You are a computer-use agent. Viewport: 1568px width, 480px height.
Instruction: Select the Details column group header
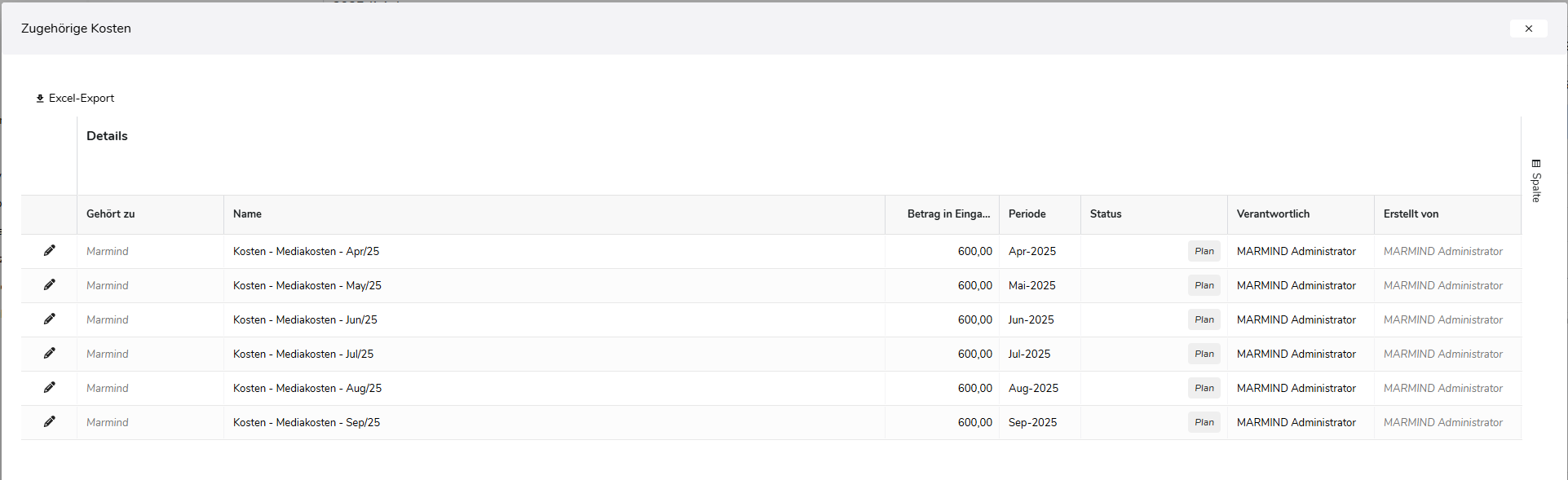(x=107, y=136)
